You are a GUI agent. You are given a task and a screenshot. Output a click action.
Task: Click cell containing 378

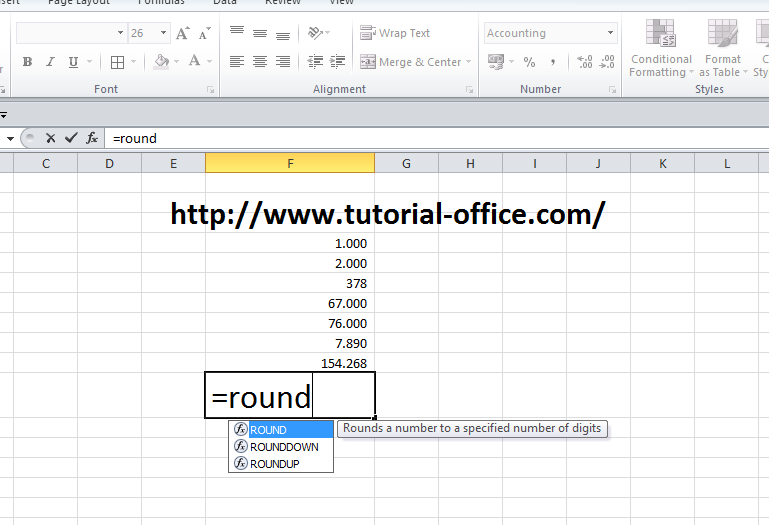[x=290, y=283]
